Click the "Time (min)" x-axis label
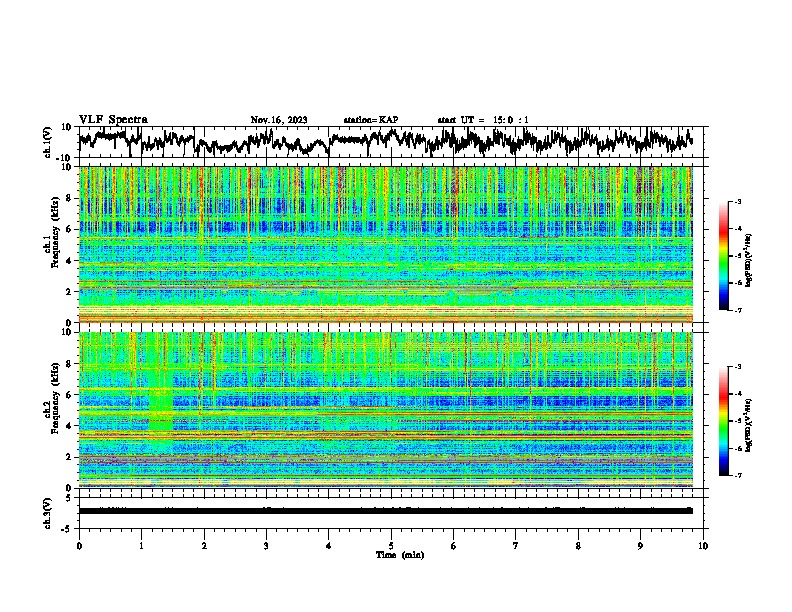 tap(400, 555)
